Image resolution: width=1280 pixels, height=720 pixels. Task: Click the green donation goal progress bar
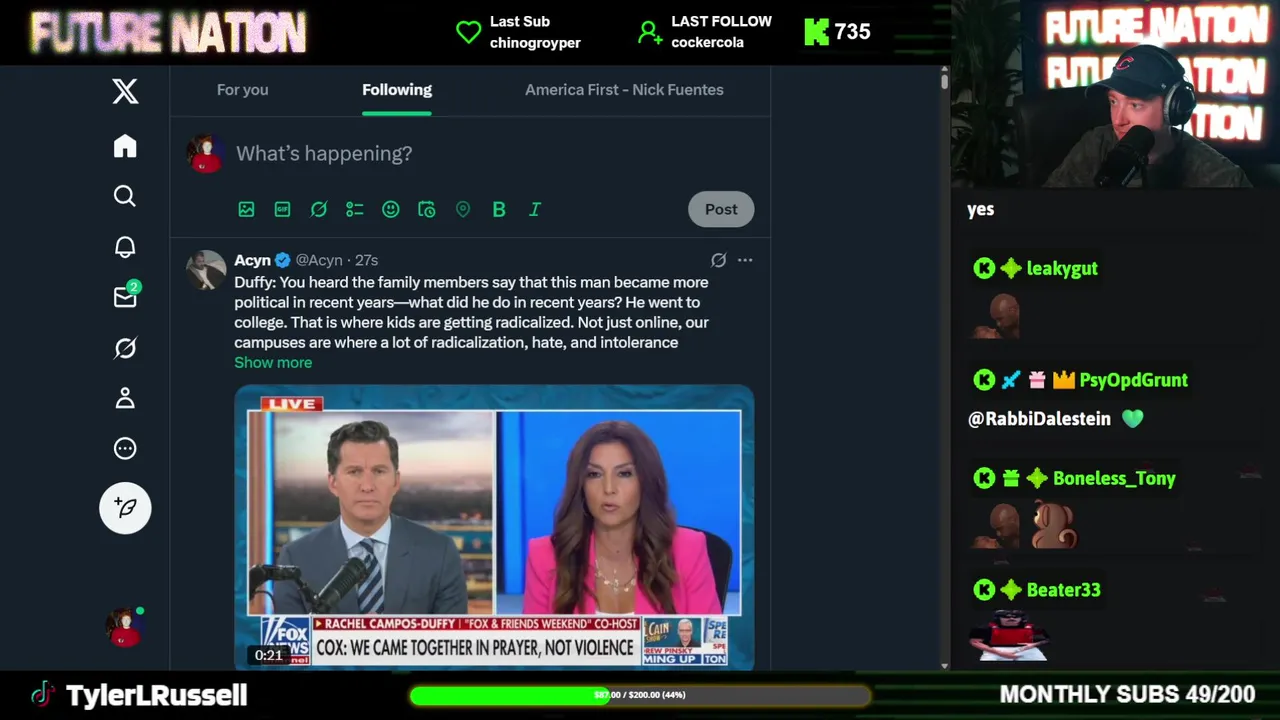pos(639,695)
